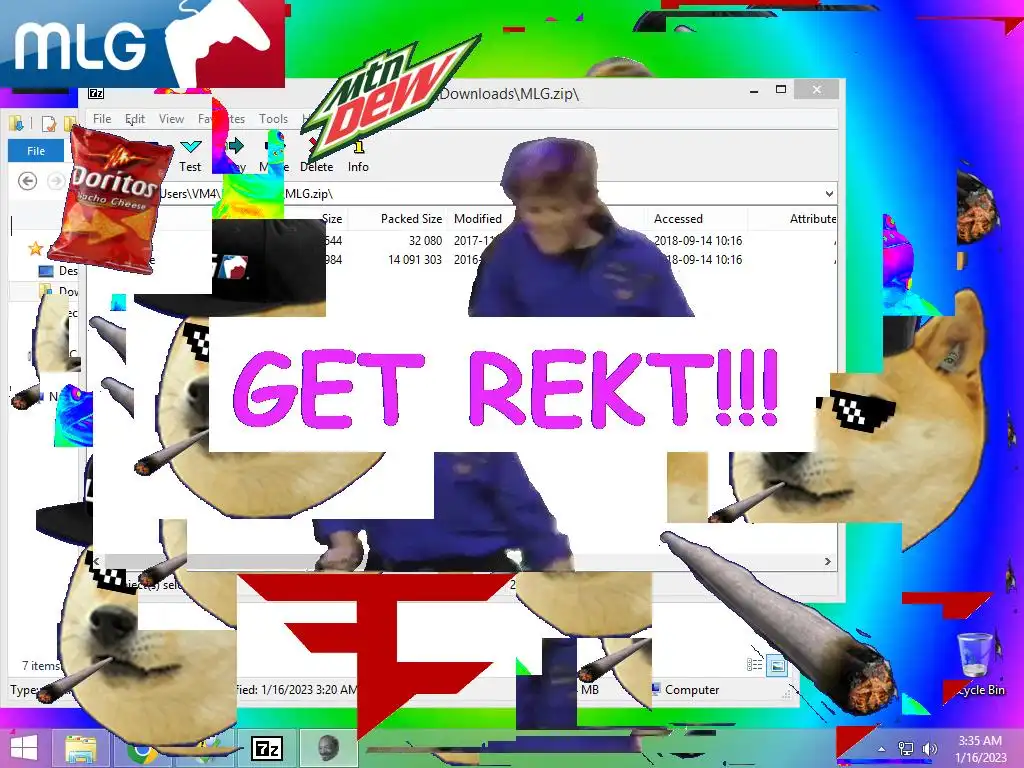Open the Info toolbar item in 7-Zip

coord(358,155)
